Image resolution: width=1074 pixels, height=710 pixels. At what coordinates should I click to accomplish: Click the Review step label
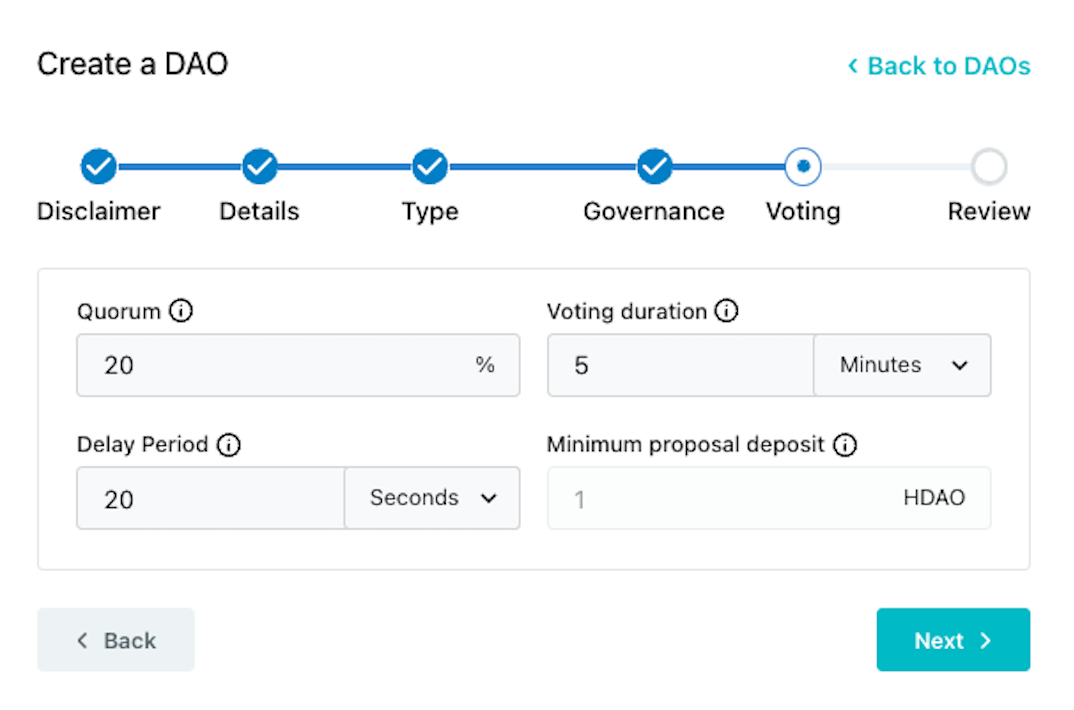989,212
